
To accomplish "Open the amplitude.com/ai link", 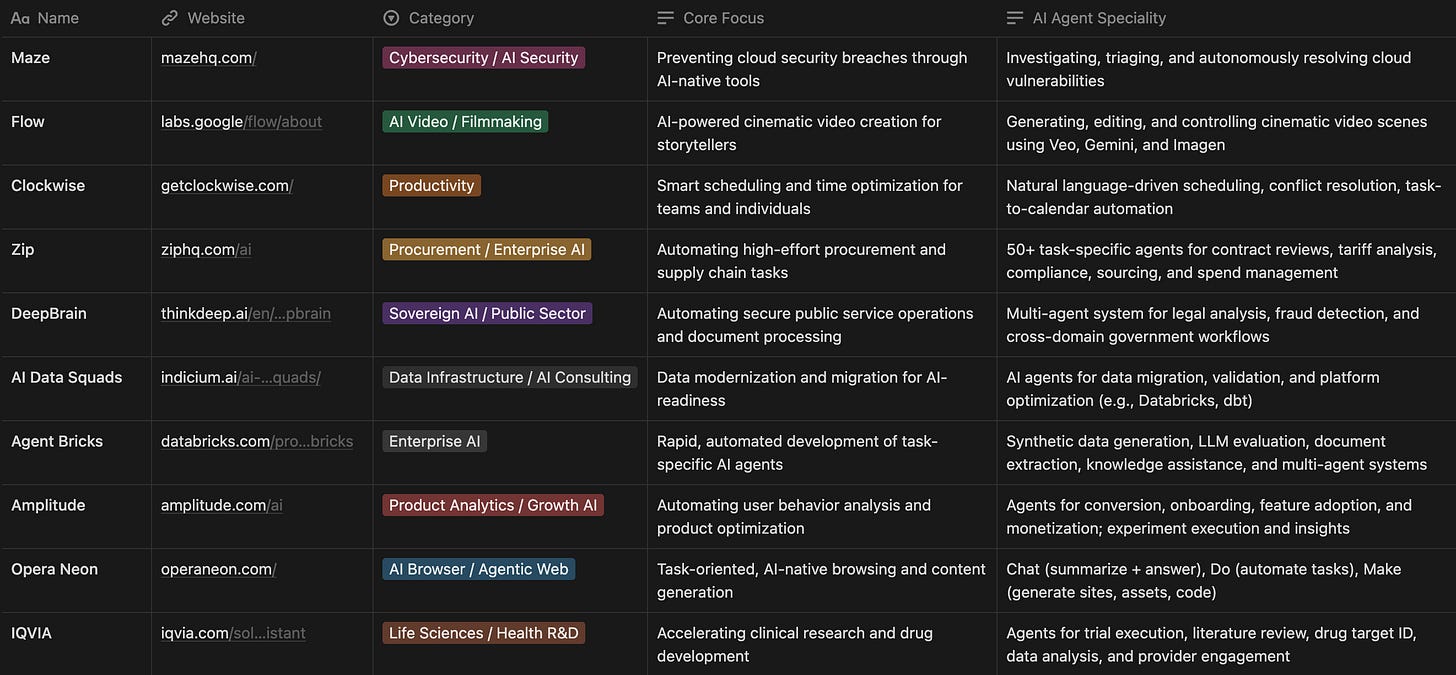I will 222,506.
